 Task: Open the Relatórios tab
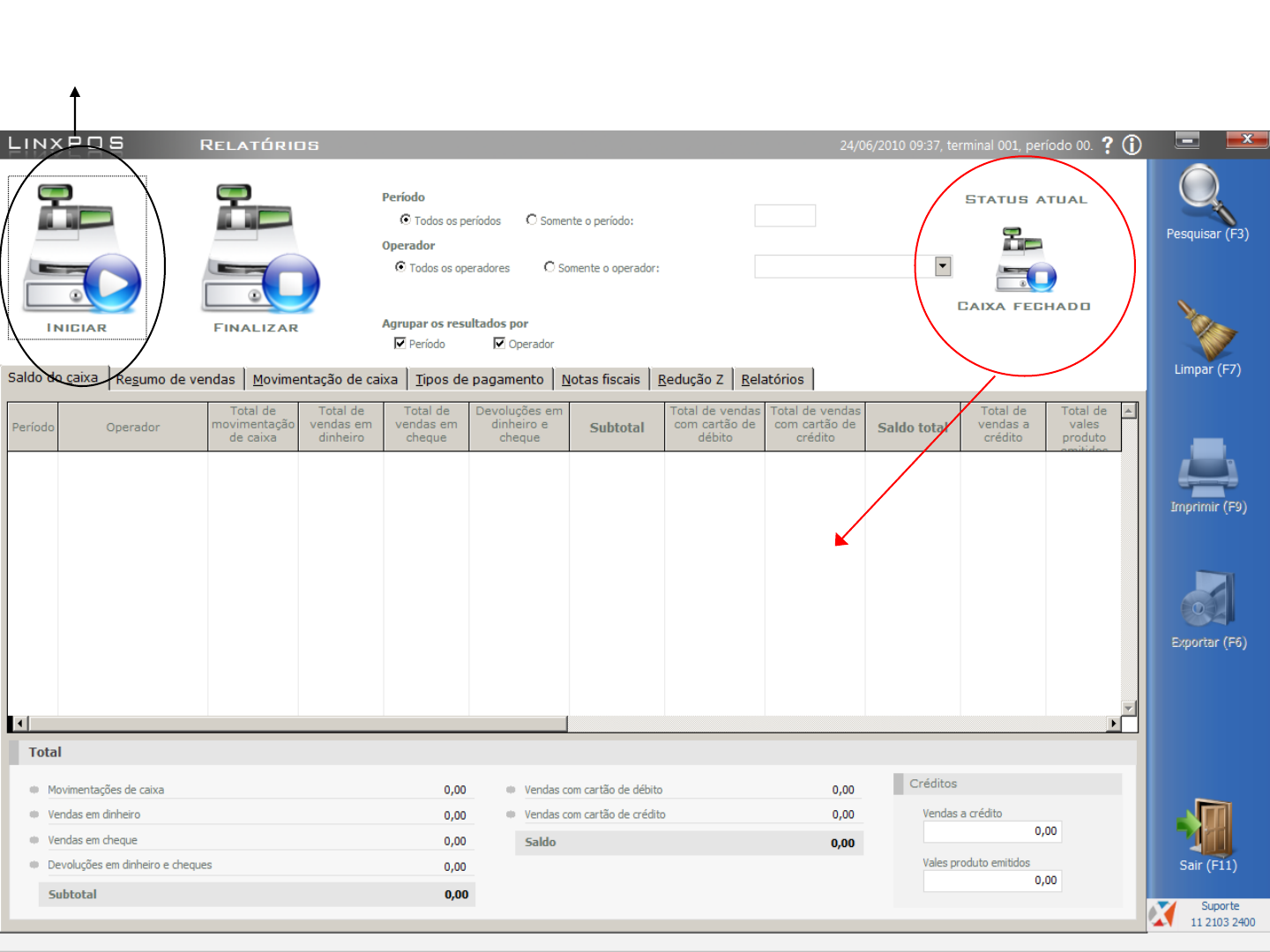773,379
